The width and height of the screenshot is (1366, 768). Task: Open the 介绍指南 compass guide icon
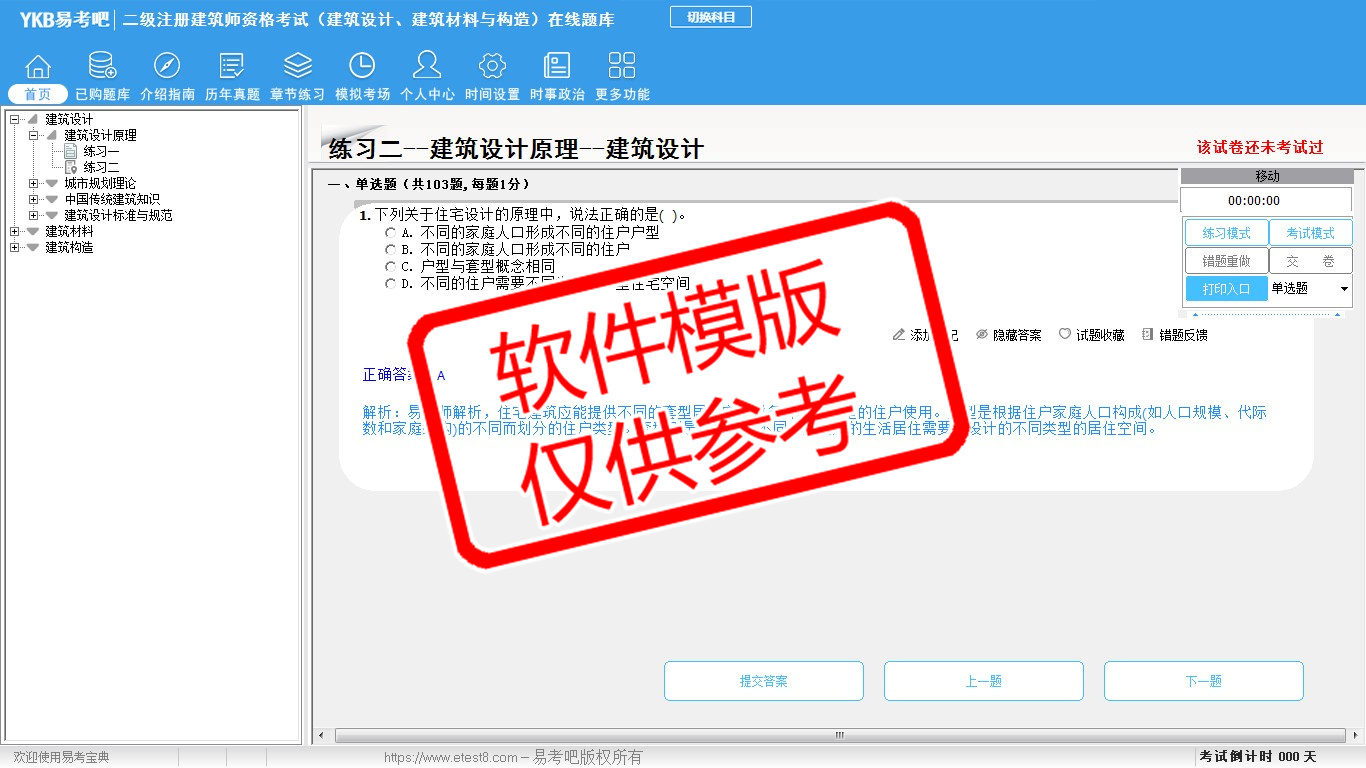(x=167, y=66)
